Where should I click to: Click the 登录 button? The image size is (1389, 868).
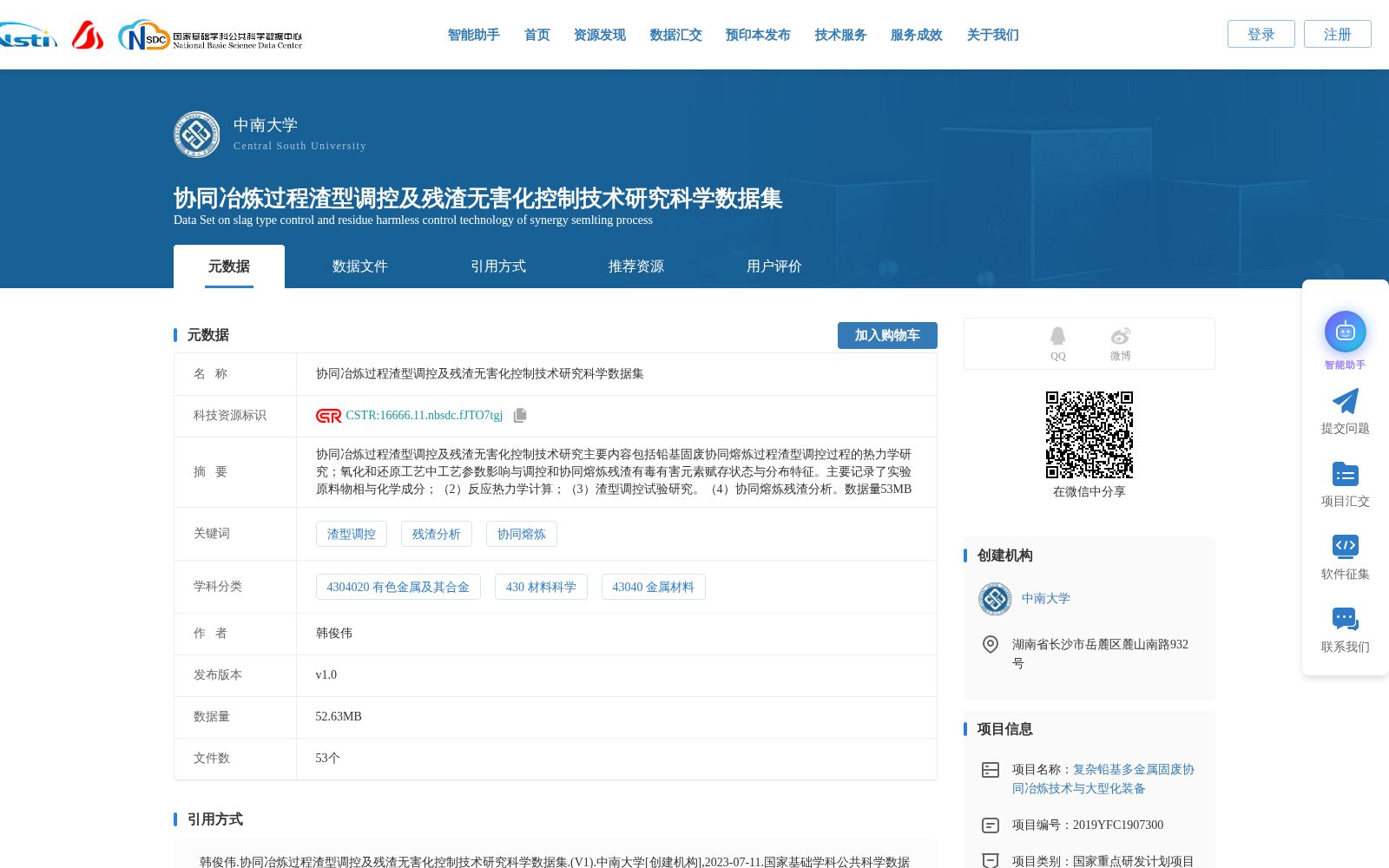pos(1261,34)
